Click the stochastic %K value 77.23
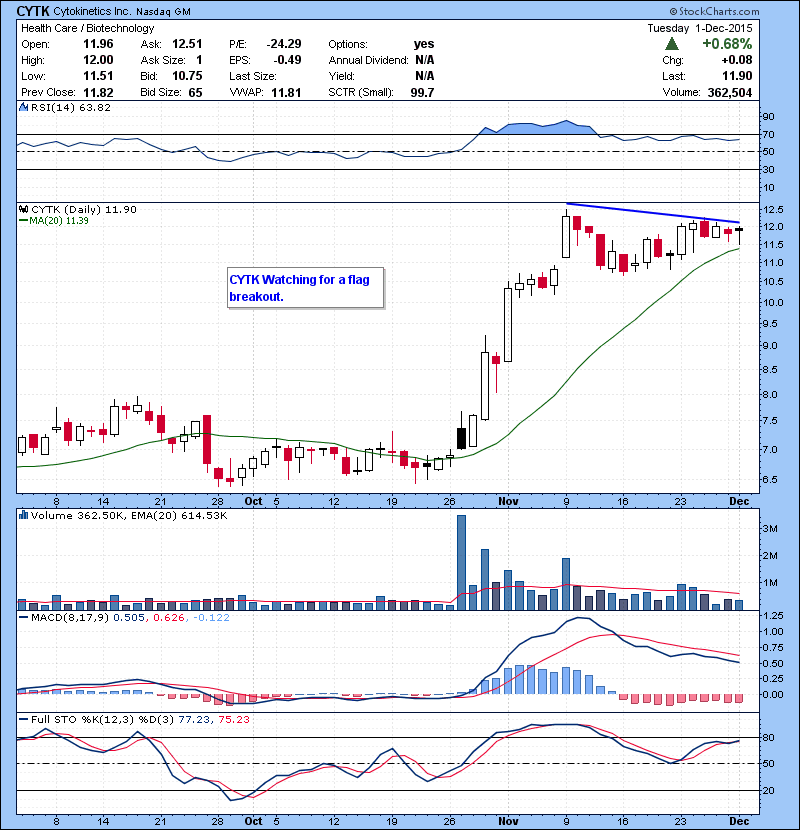This screenshot has height=830, width=800. pos(194,719)
